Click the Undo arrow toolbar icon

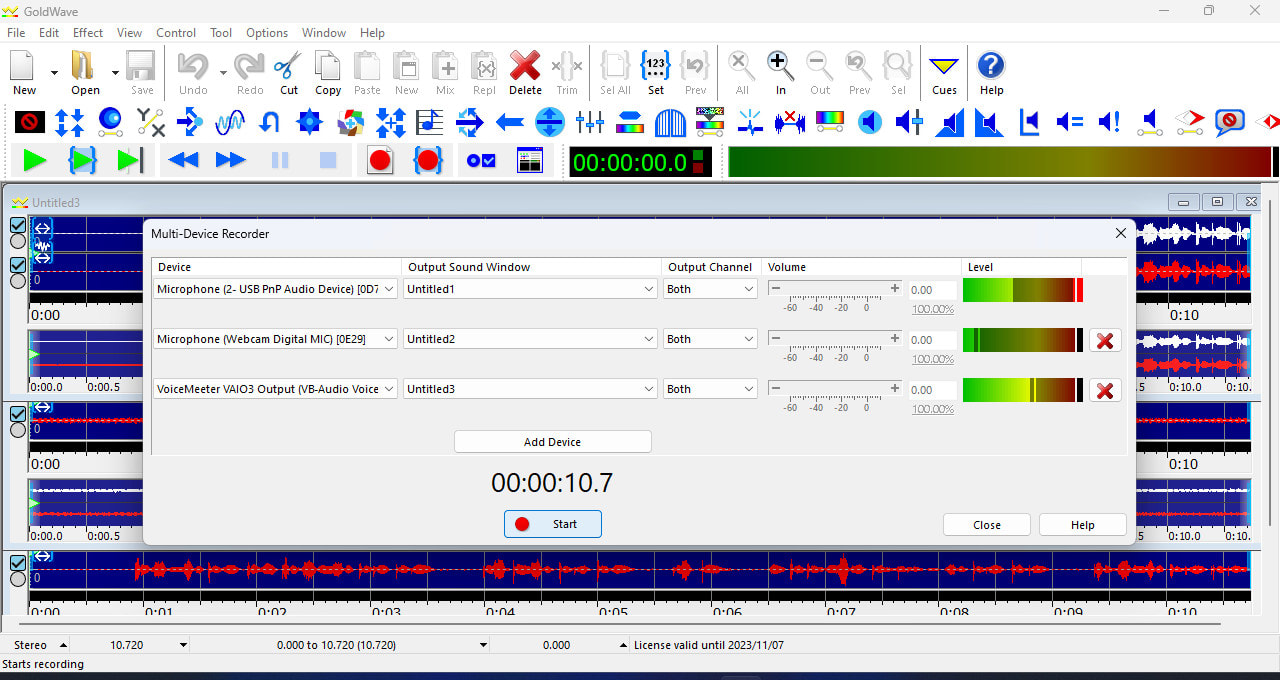coord(192,72)
